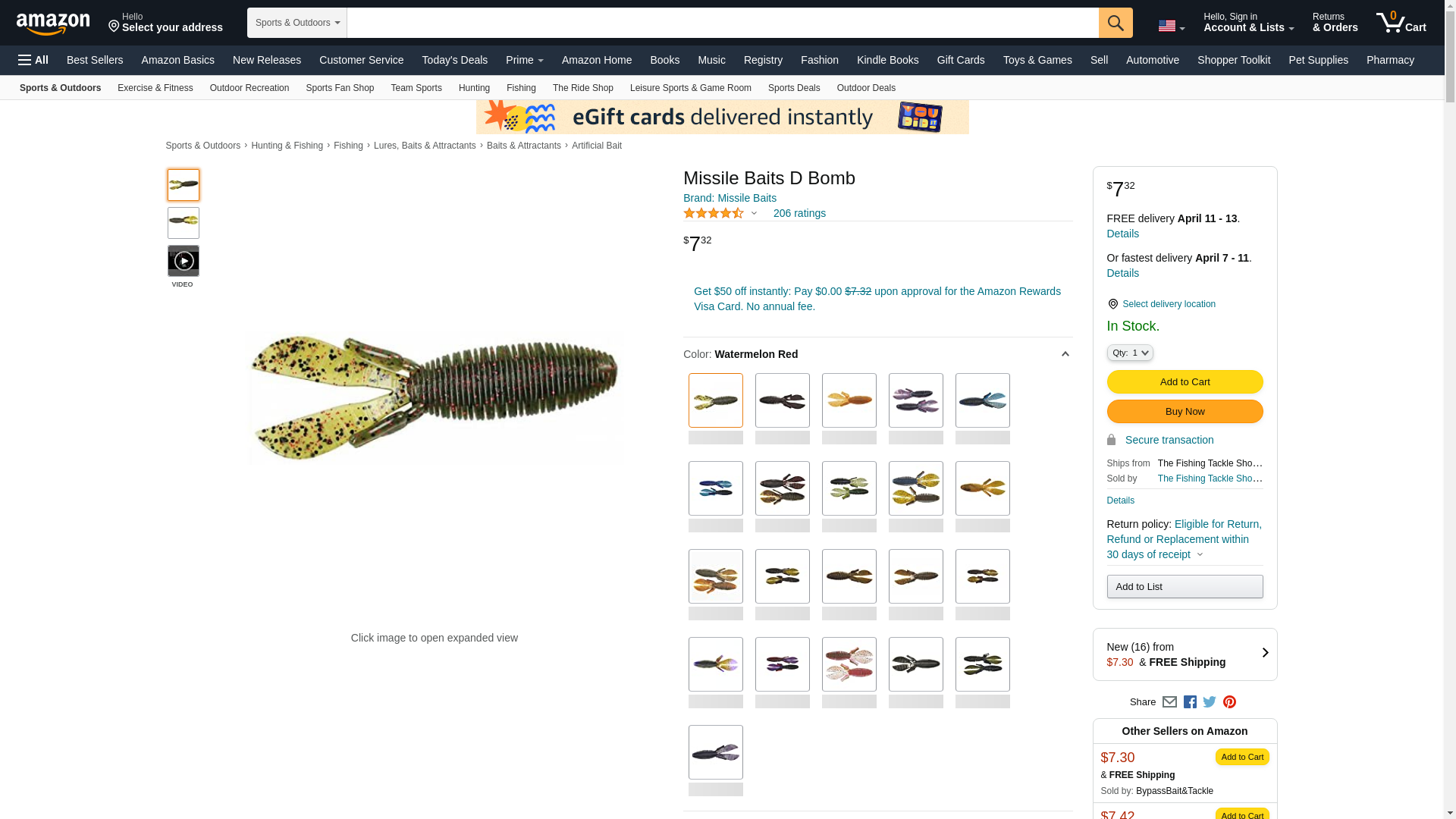Share via the Pinterest icon
1456x819 pixels.
[x=1229, y=702]
